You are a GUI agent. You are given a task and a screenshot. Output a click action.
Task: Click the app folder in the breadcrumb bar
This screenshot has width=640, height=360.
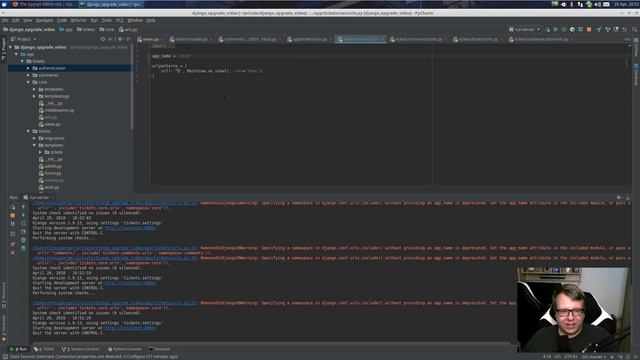pyautogui.click(x=66, y=29)
